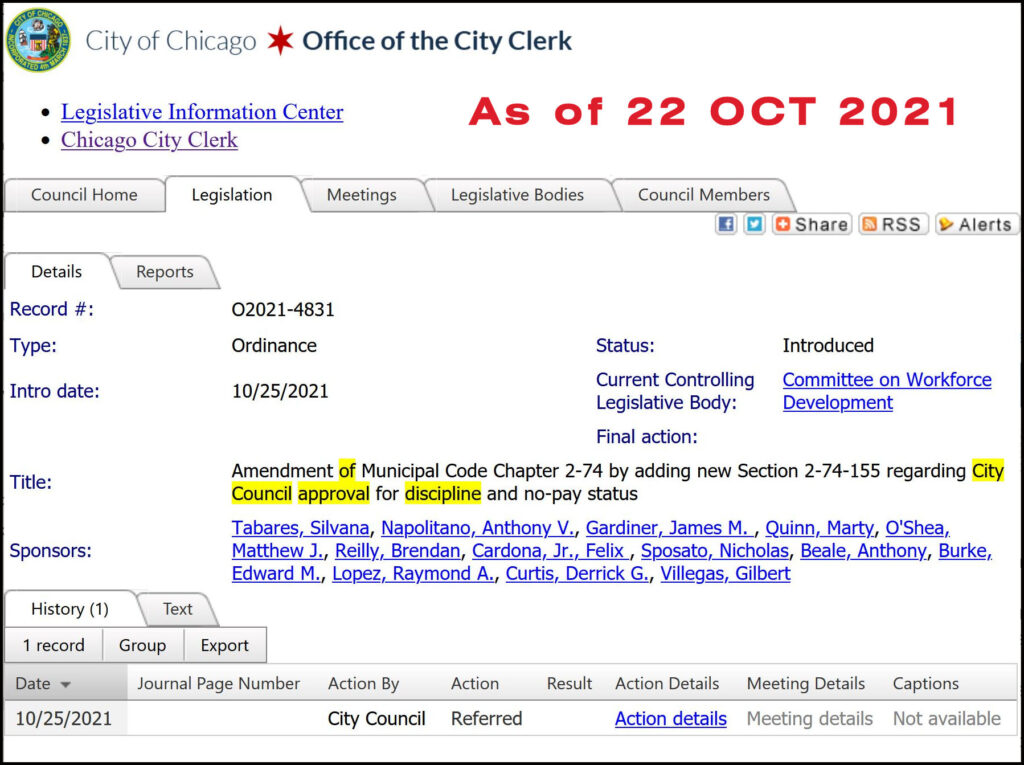Sort by Action By column header

click(x=364, y=684)
